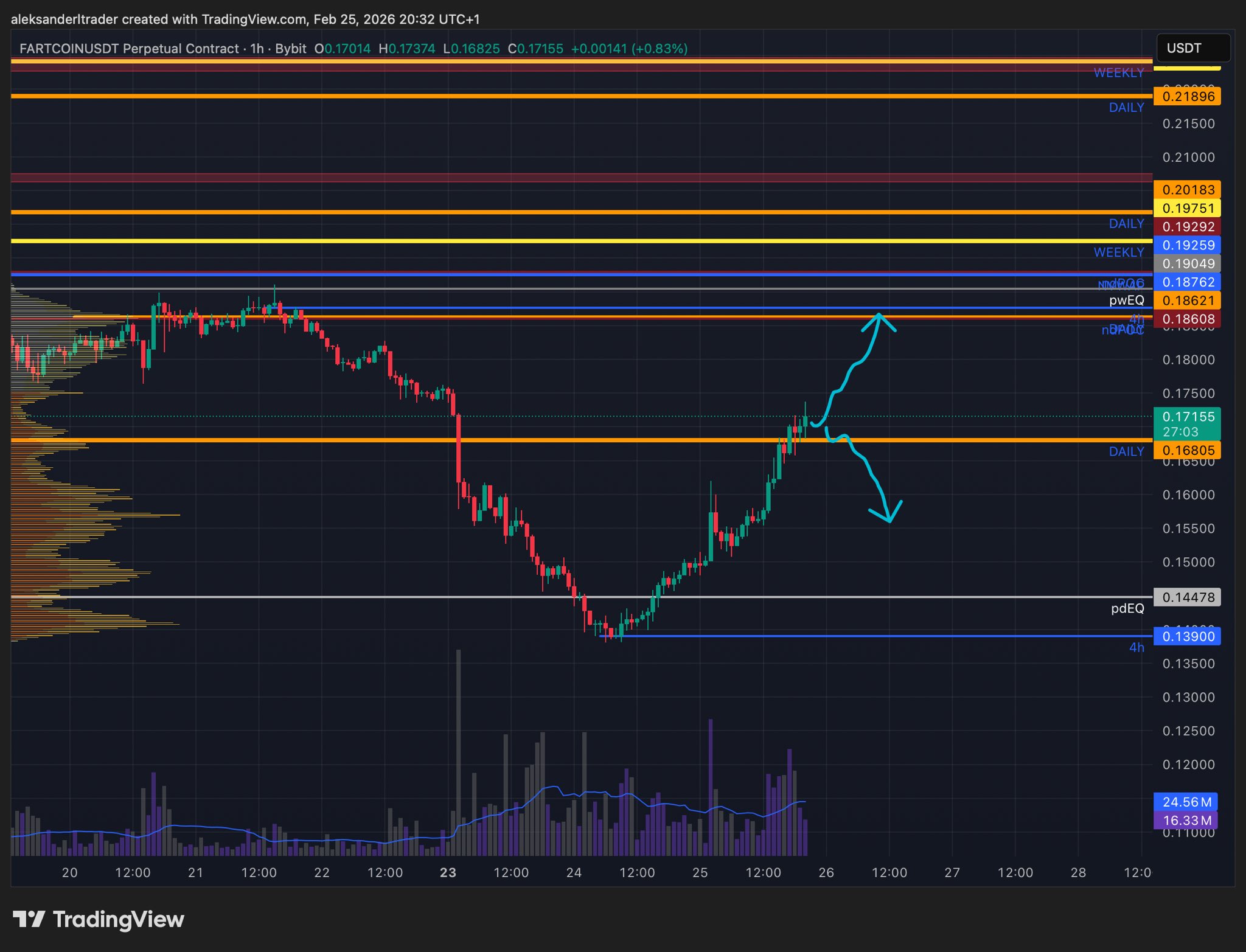Image resolution: width=1246 pixels, height=952 pixels.
Task: Click the 24.56 M volume label
Action: pyautogui.click(x=1186, y=802)
